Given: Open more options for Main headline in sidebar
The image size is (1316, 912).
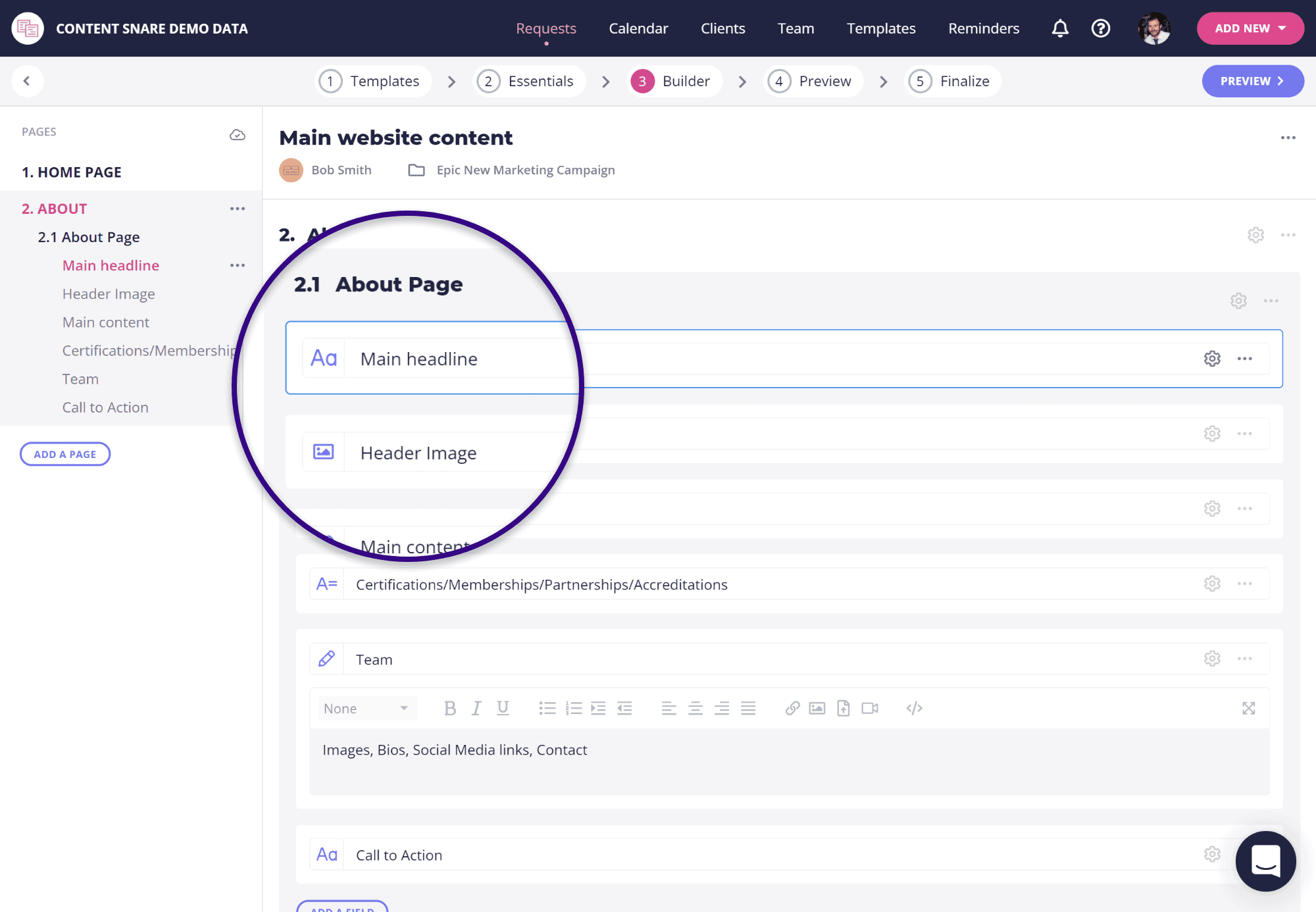Looking at the screenshot, I should point(238,265).
